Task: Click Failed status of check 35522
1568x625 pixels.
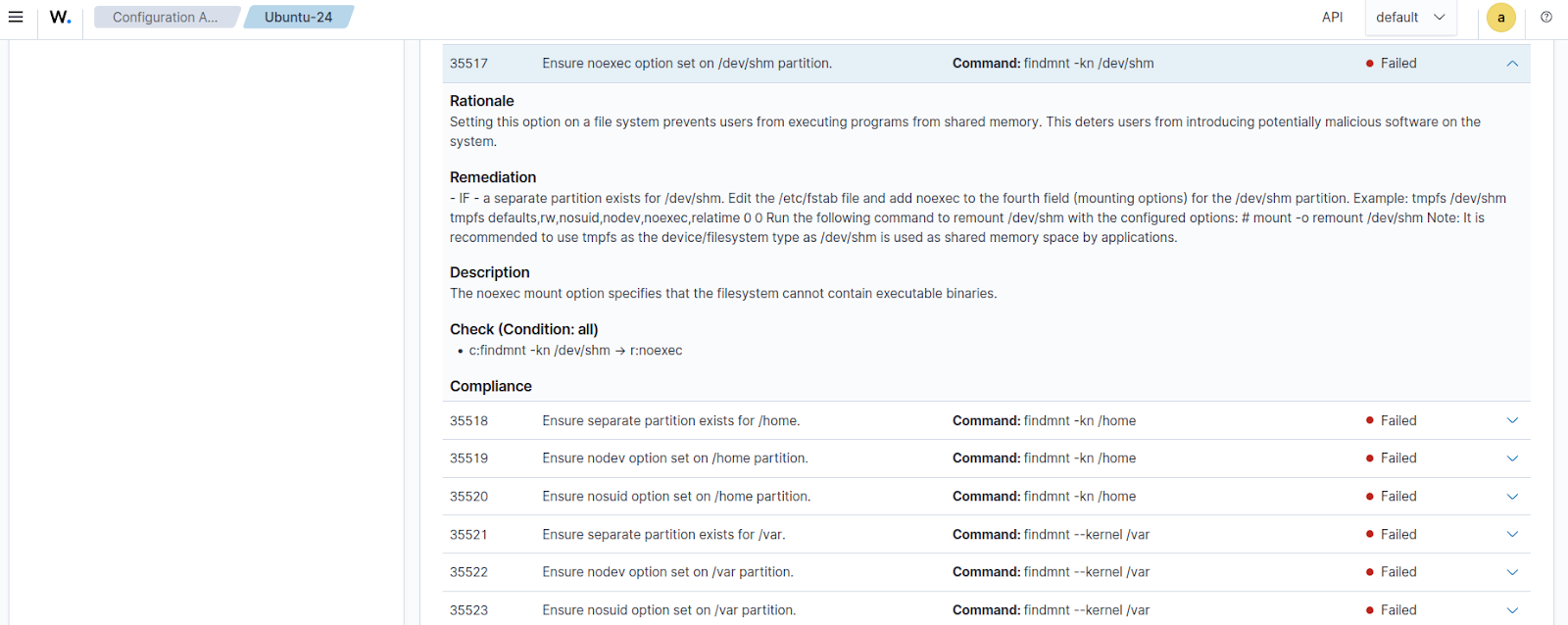Action: pyautogui.click(x=1391, y=572)
